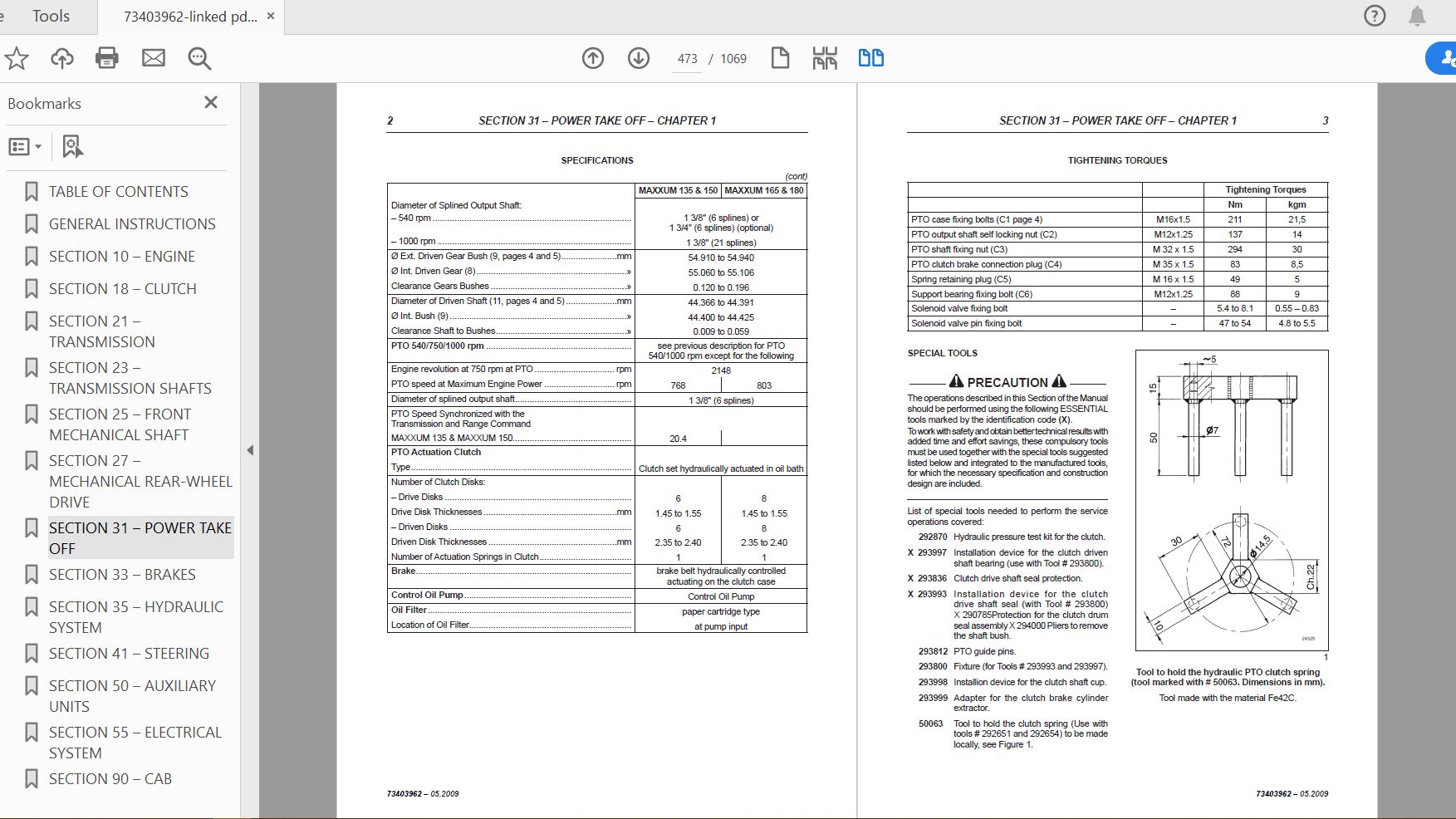The height and width of the screenshot is (819, 1456).
Task: Click bookmark icon beside SECTION 18 – CLUTCH
Action: (32, 289)
